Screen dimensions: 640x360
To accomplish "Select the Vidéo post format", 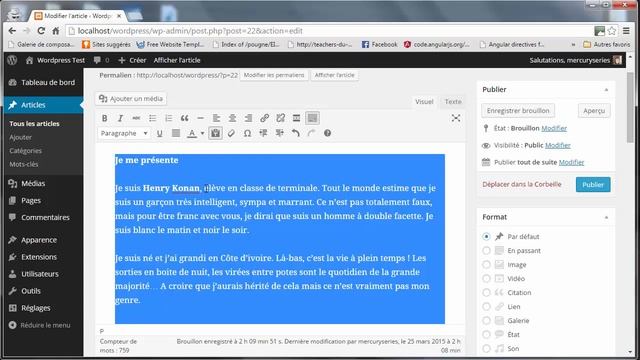I will point(486,278).
